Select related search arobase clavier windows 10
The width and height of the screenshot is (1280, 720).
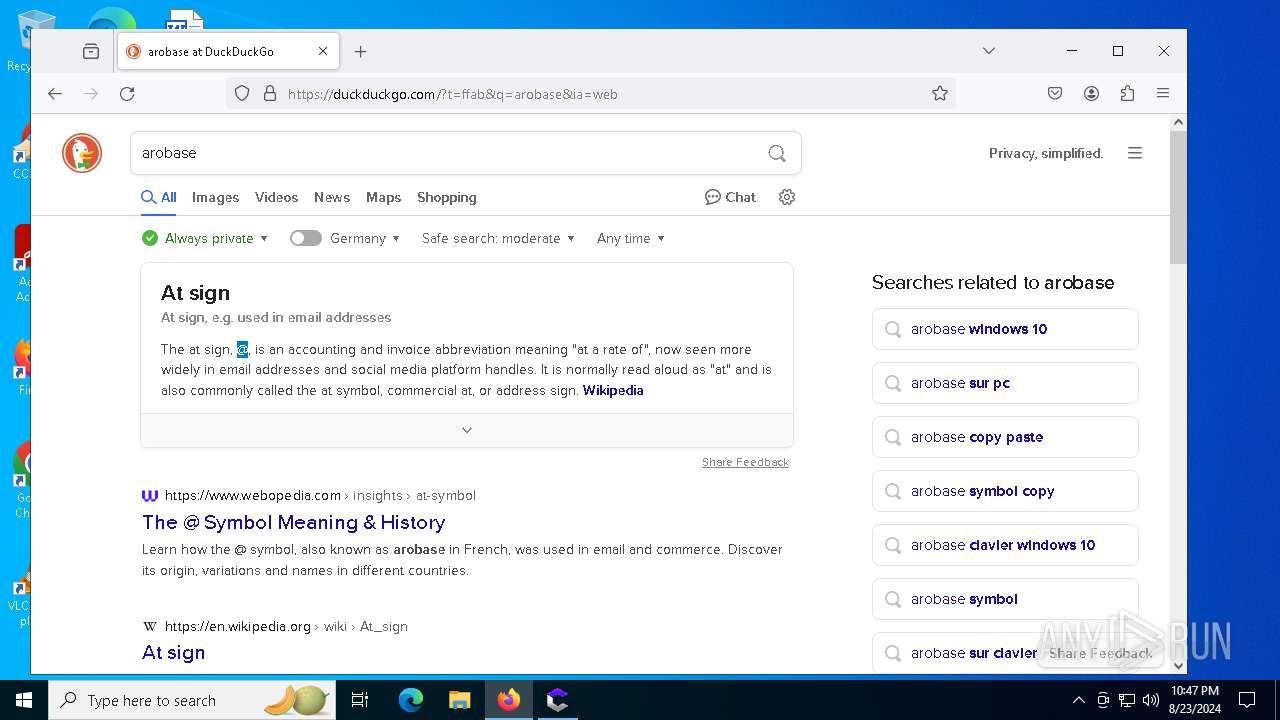(x=1005, y=545)
